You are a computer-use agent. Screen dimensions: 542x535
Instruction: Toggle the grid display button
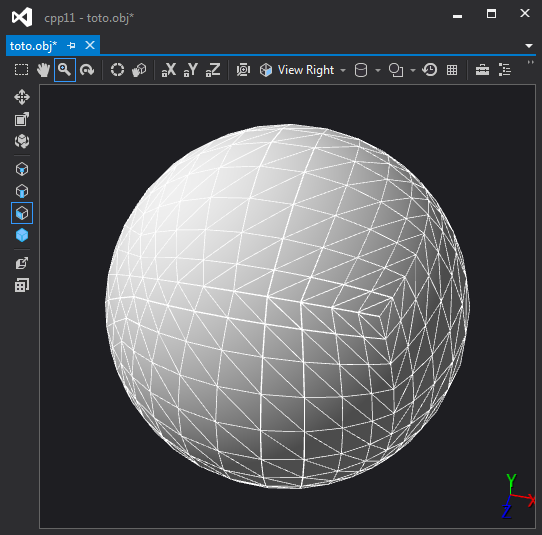(x=452, y=70)
